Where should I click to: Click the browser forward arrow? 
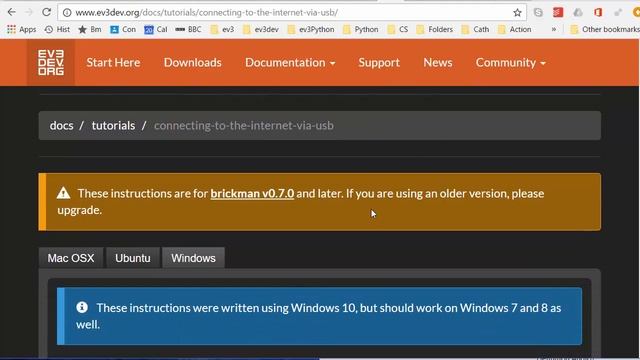[29, 12]
